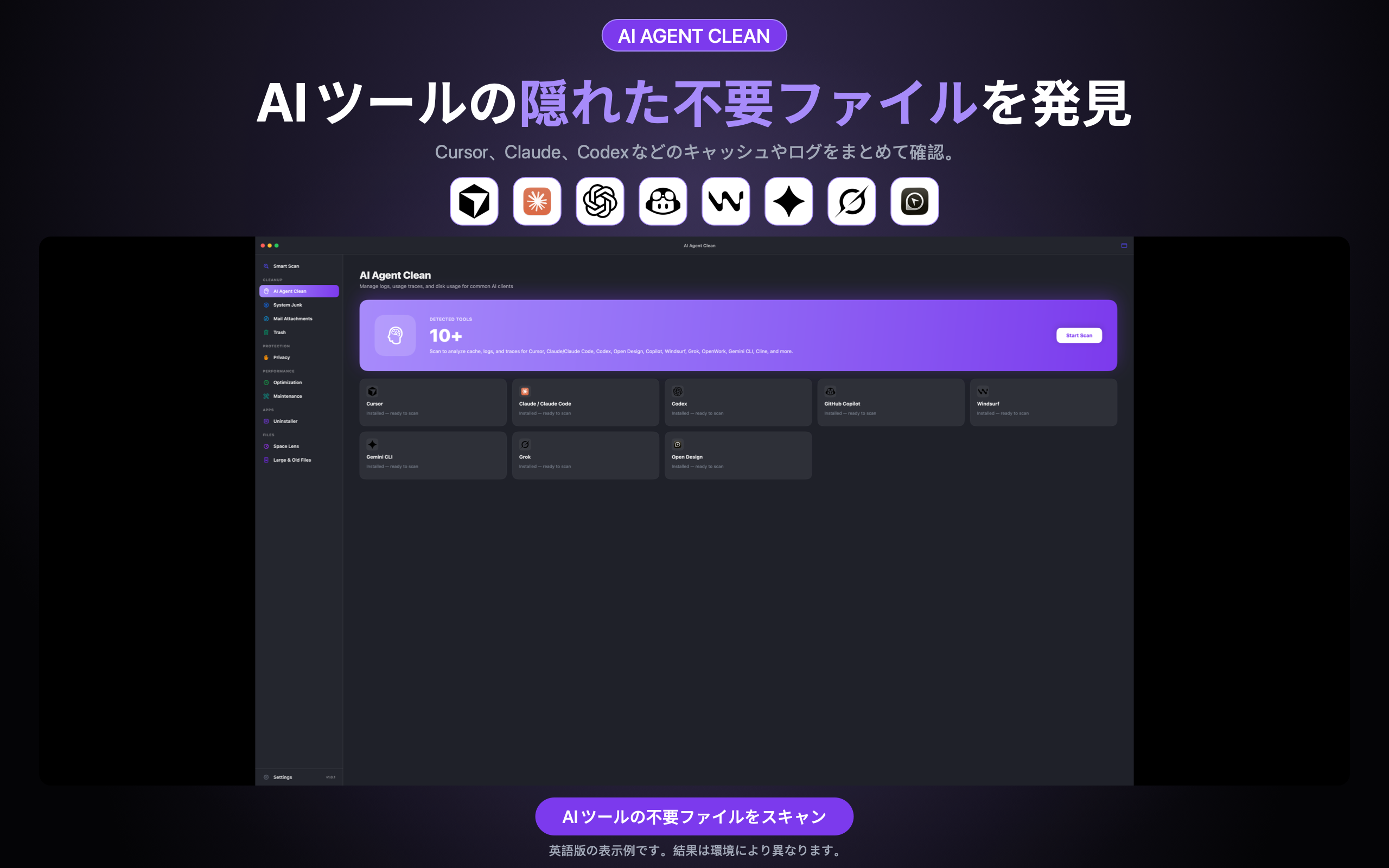
Task: Click the purple Japanese scan button at bottom
Action: (694, 816)
